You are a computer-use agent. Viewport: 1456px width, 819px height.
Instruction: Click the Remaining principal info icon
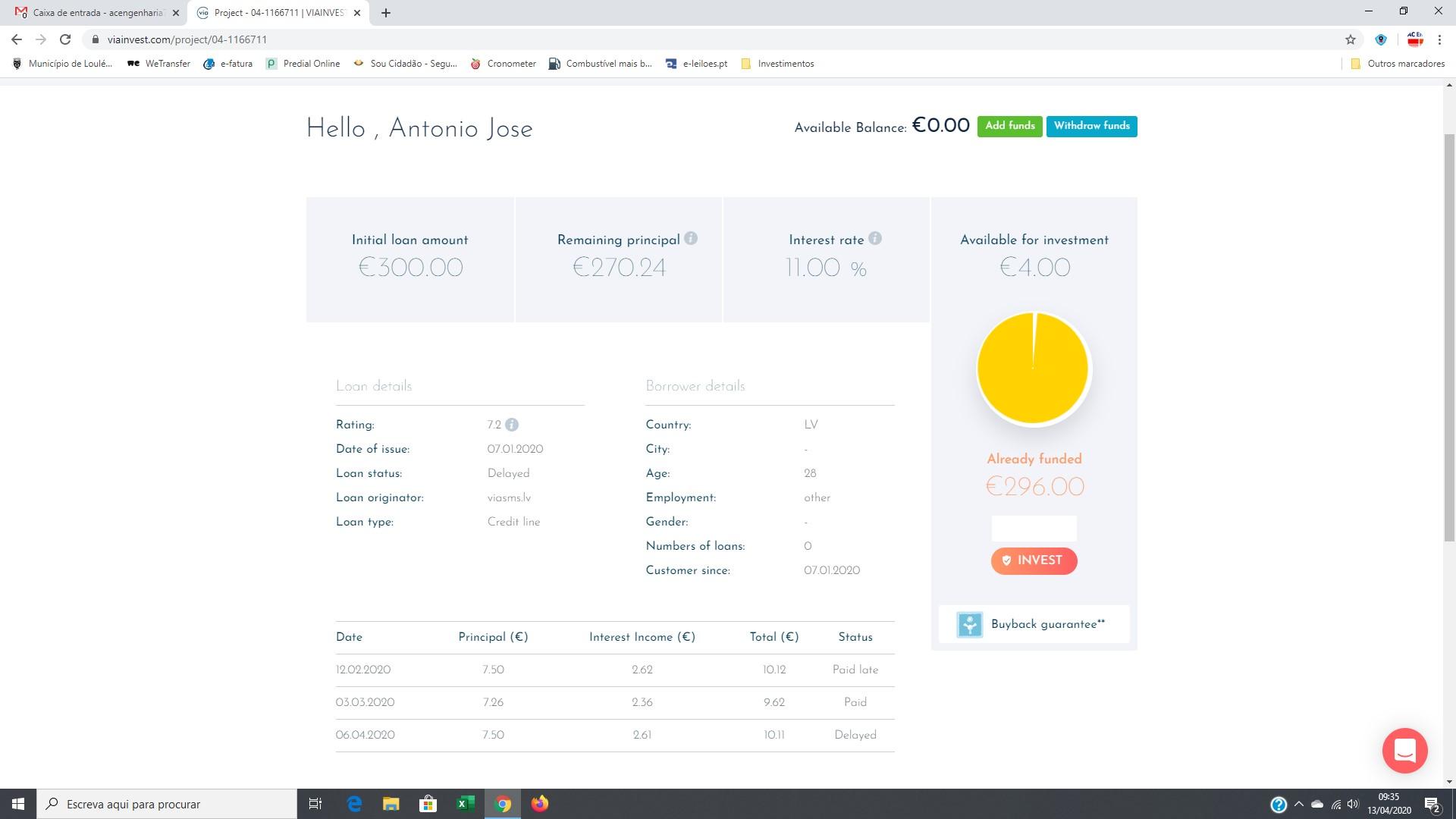point(690,238)
